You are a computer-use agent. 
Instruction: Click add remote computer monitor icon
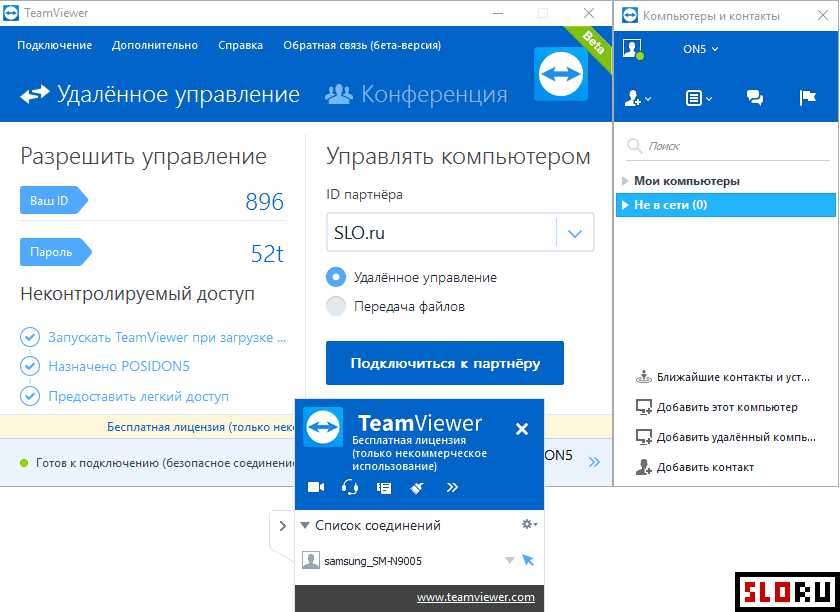pos(643,437)
